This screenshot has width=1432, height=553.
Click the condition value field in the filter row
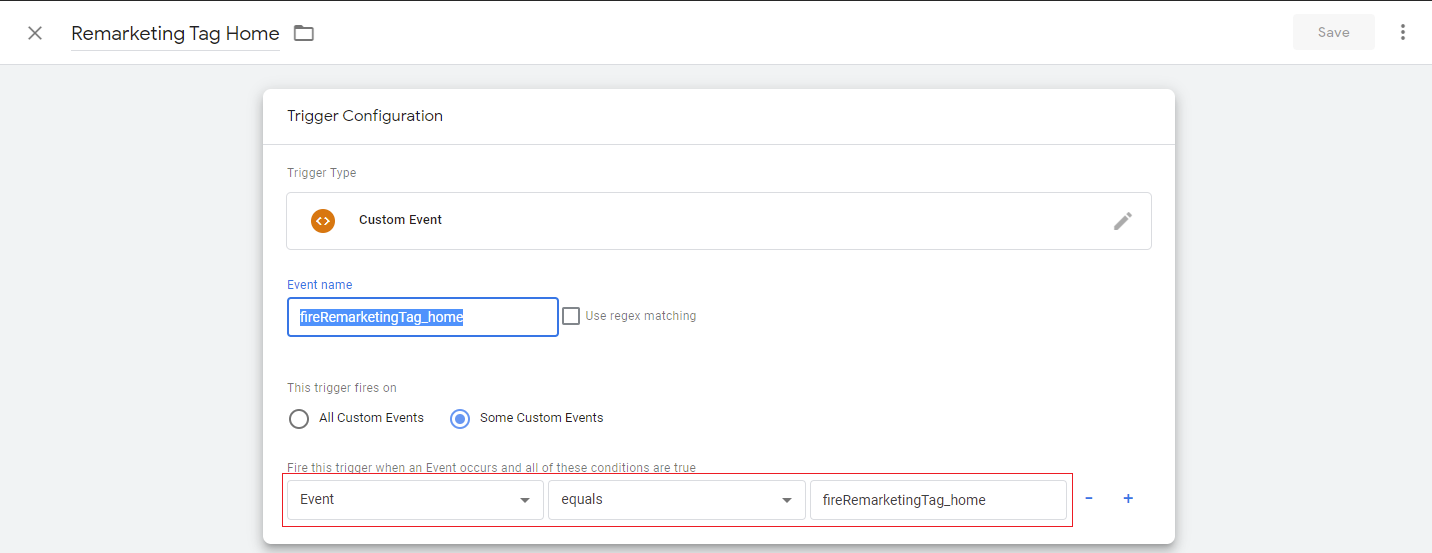click(937, 500)
